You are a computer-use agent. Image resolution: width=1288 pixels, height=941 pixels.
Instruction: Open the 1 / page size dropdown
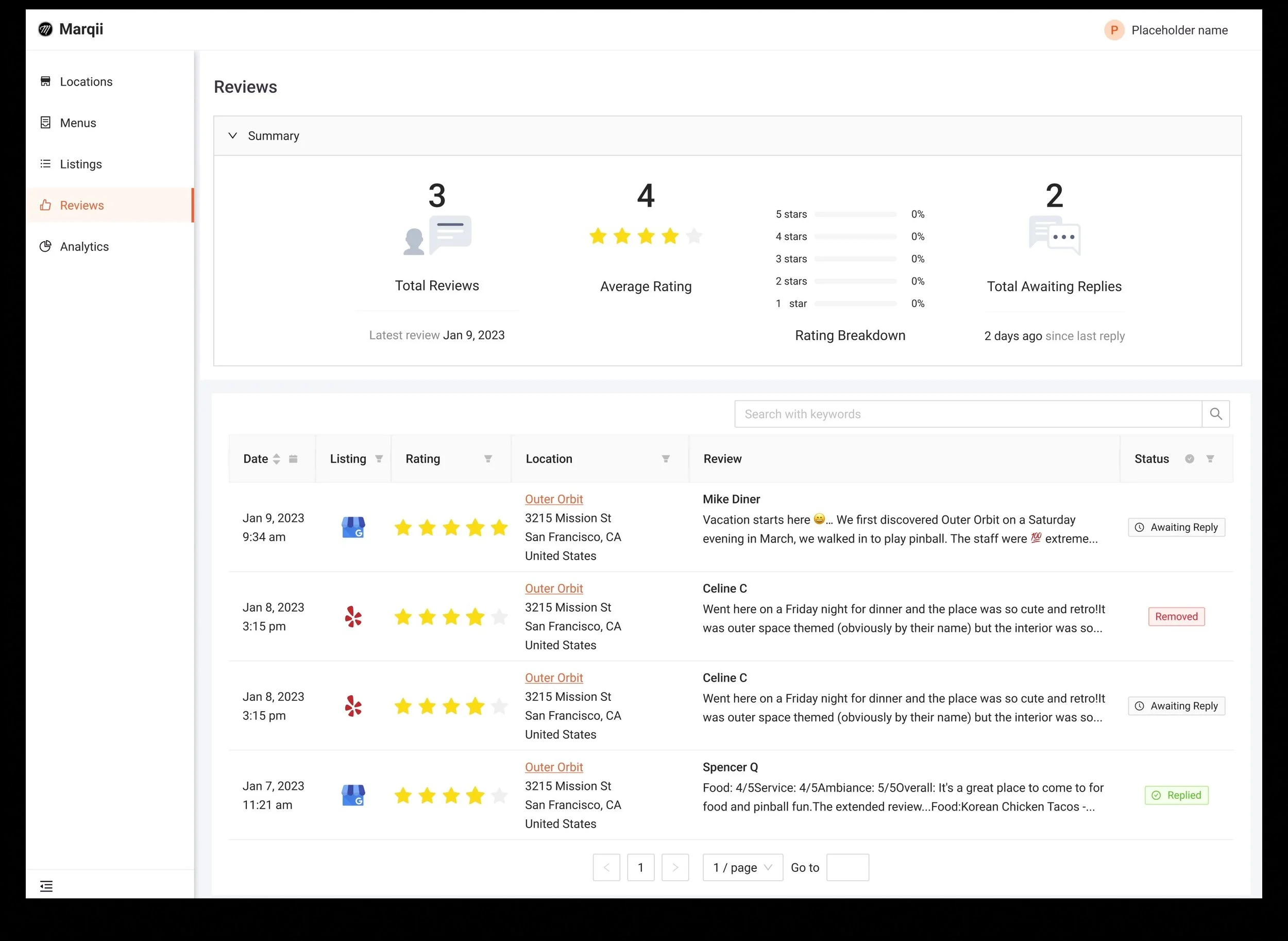(742, 867)
